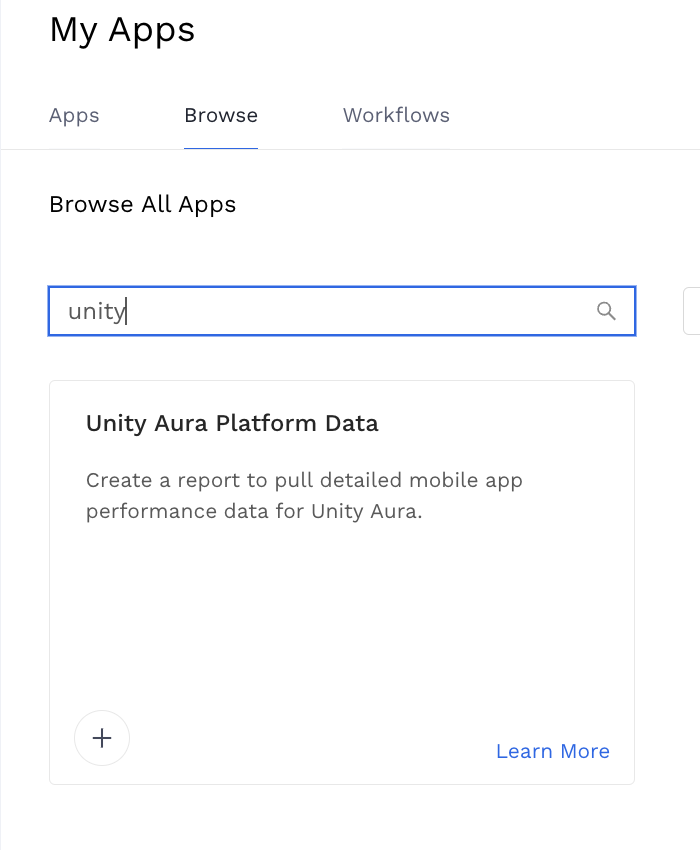Click the 'Browse All Apps' section heading
This screenshot has width=700, height=850.
[x=142, y=205]
